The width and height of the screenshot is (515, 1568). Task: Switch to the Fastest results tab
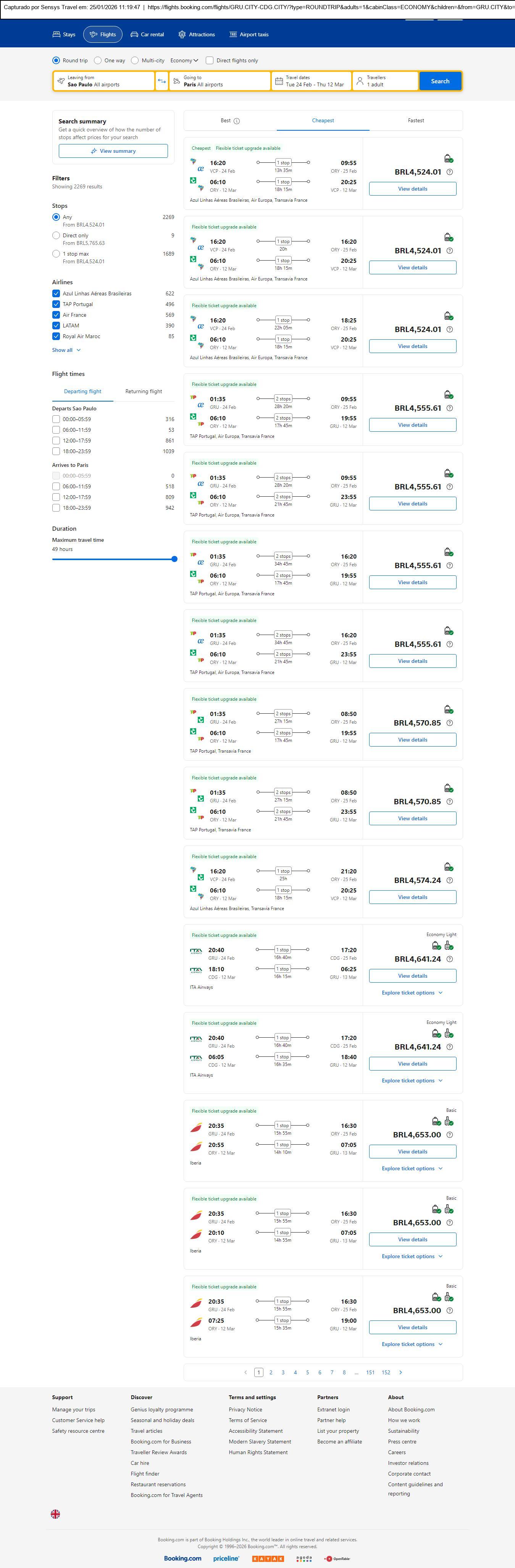click(416, 120)
